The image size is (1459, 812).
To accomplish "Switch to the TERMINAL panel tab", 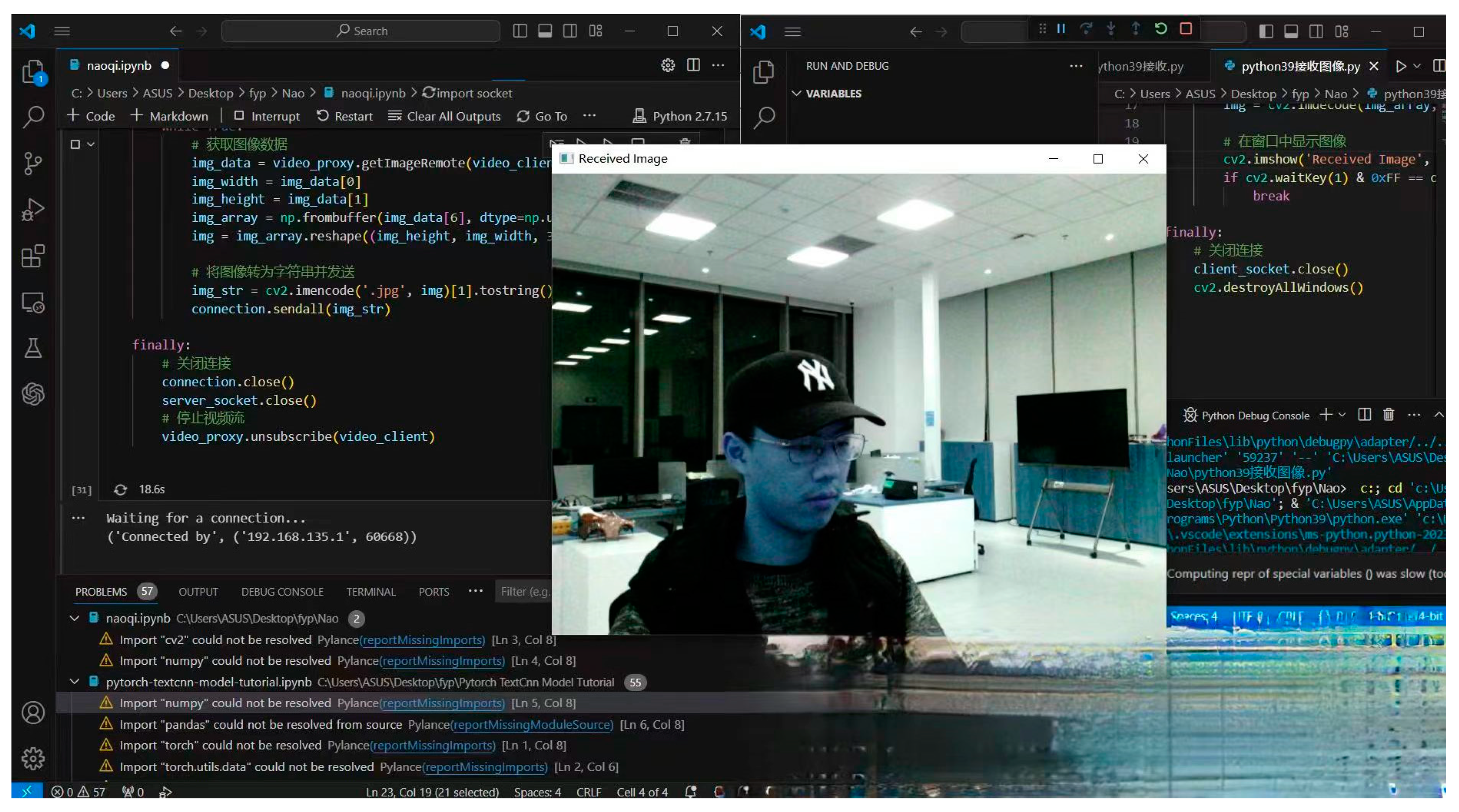I will (371, 592).
